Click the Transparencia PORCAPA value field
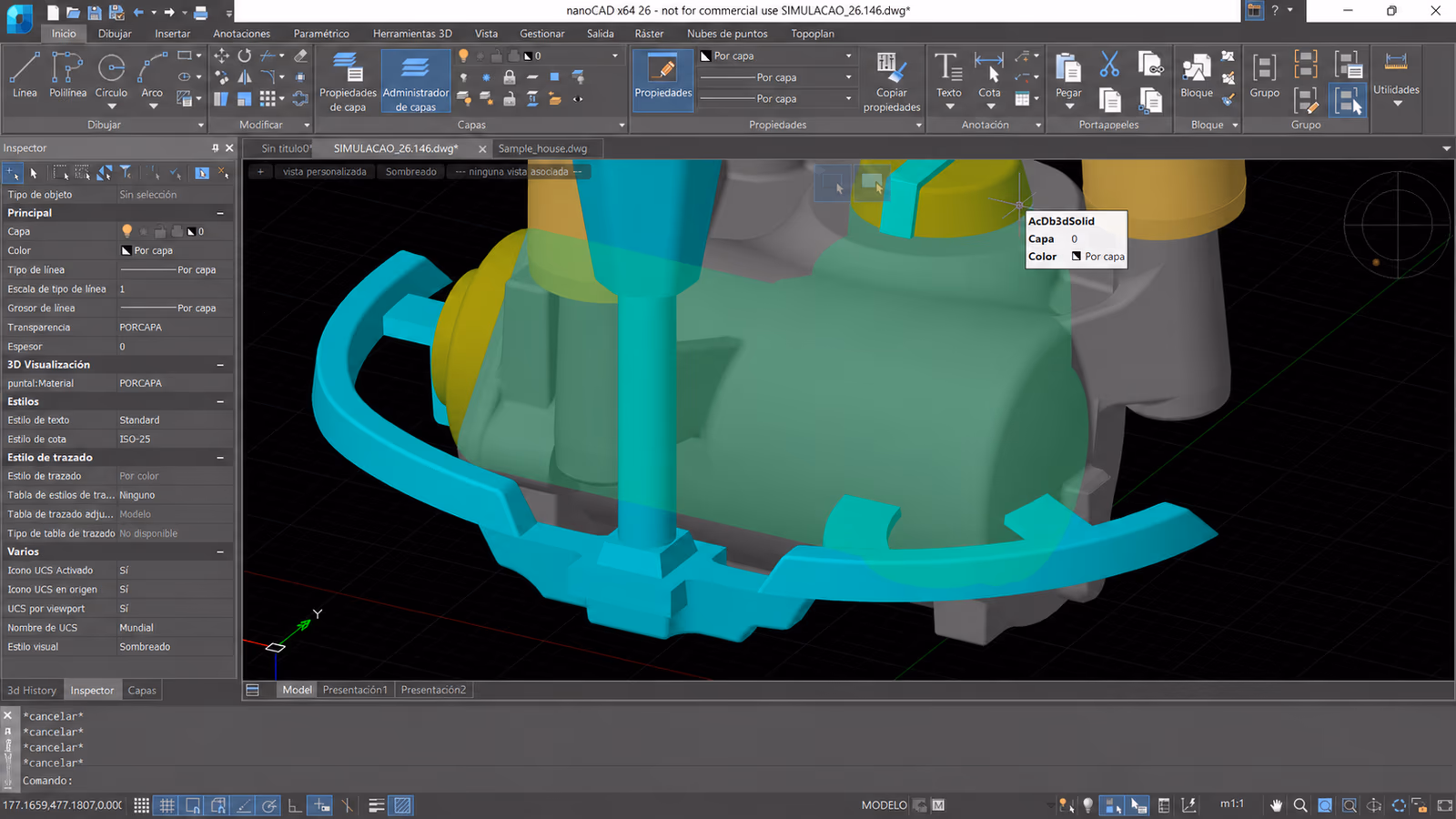 click(x=176, y=328)
